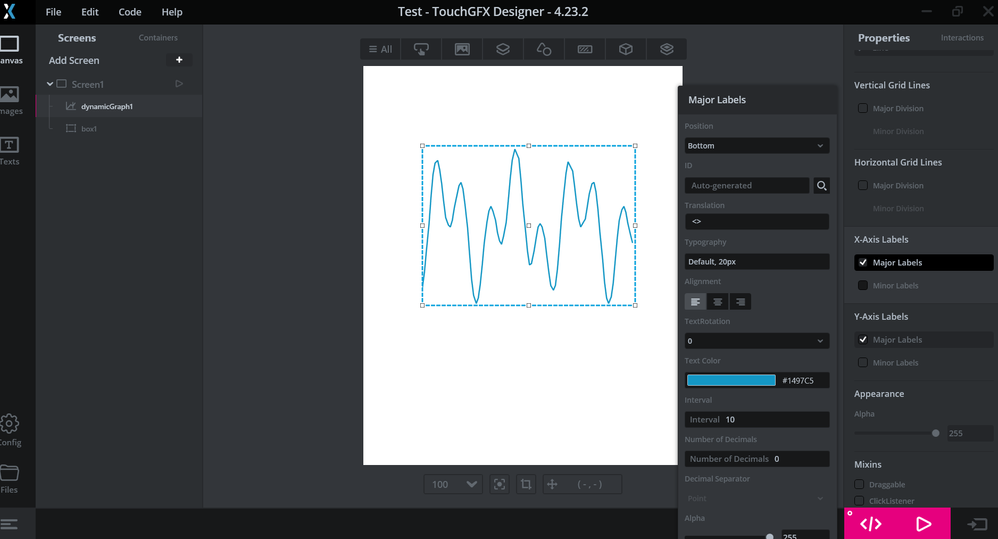Viewport: 998px width, 539px height.
Task: Open the Canvas sidebar view
Action: click(x=10, y=50)
